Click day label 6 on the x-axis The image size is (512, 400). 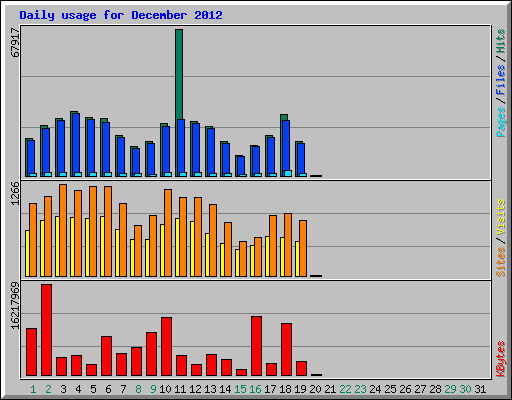point(108,389)
